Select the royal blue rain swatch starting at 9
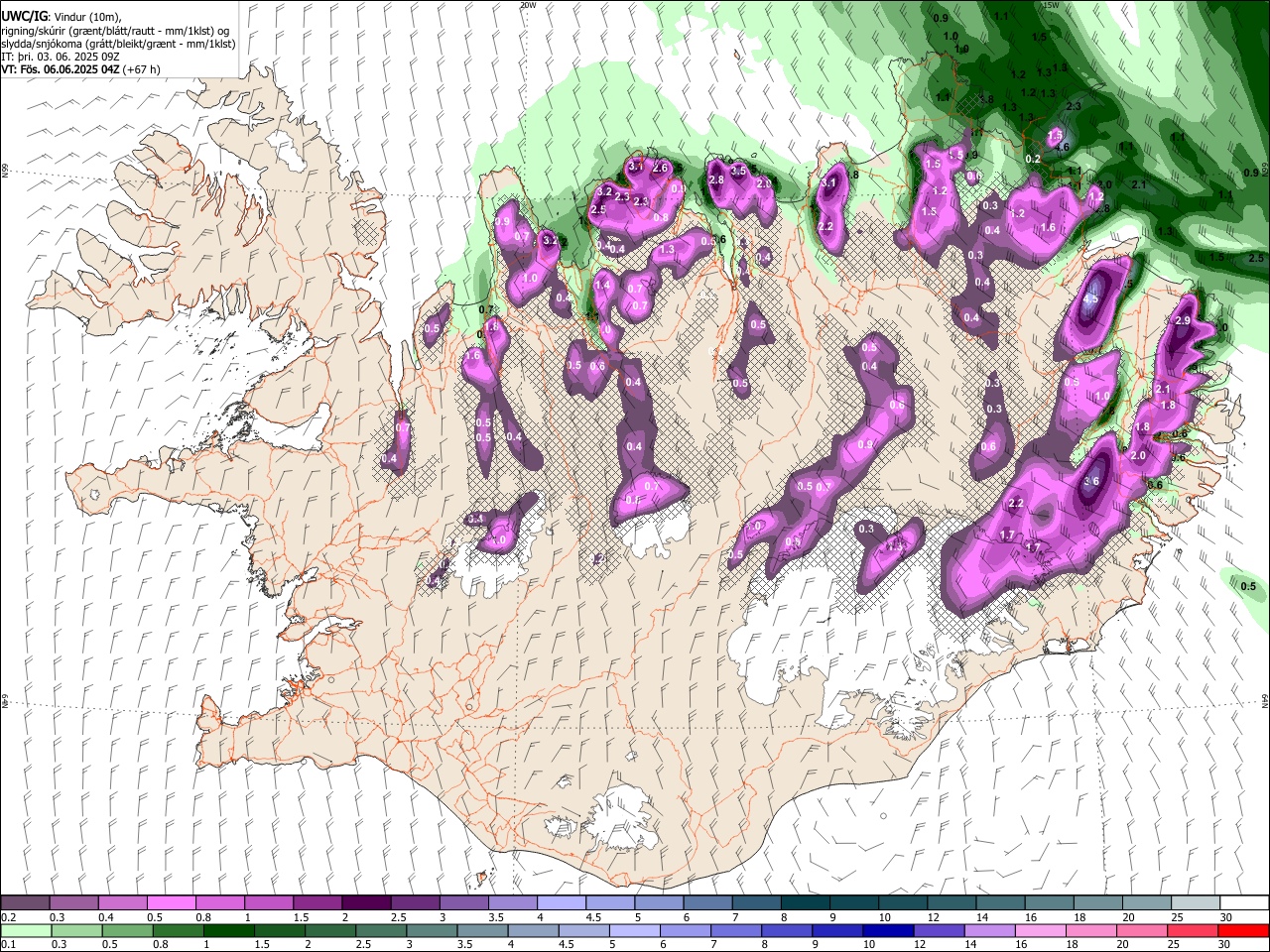 837,931
